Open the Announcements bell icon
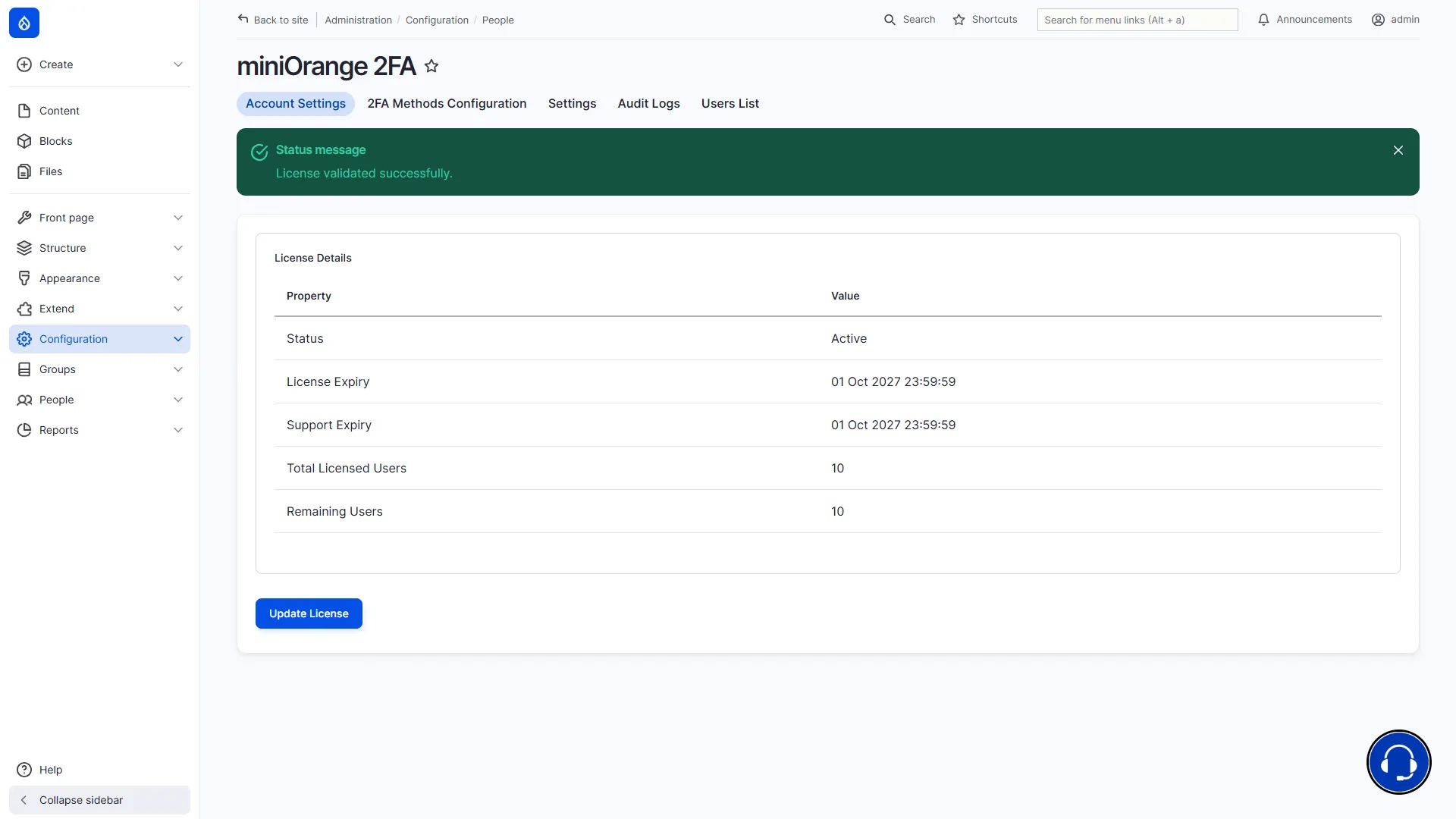The width and height of the screenshot is (1456, 819). [x=1263, y=20]
